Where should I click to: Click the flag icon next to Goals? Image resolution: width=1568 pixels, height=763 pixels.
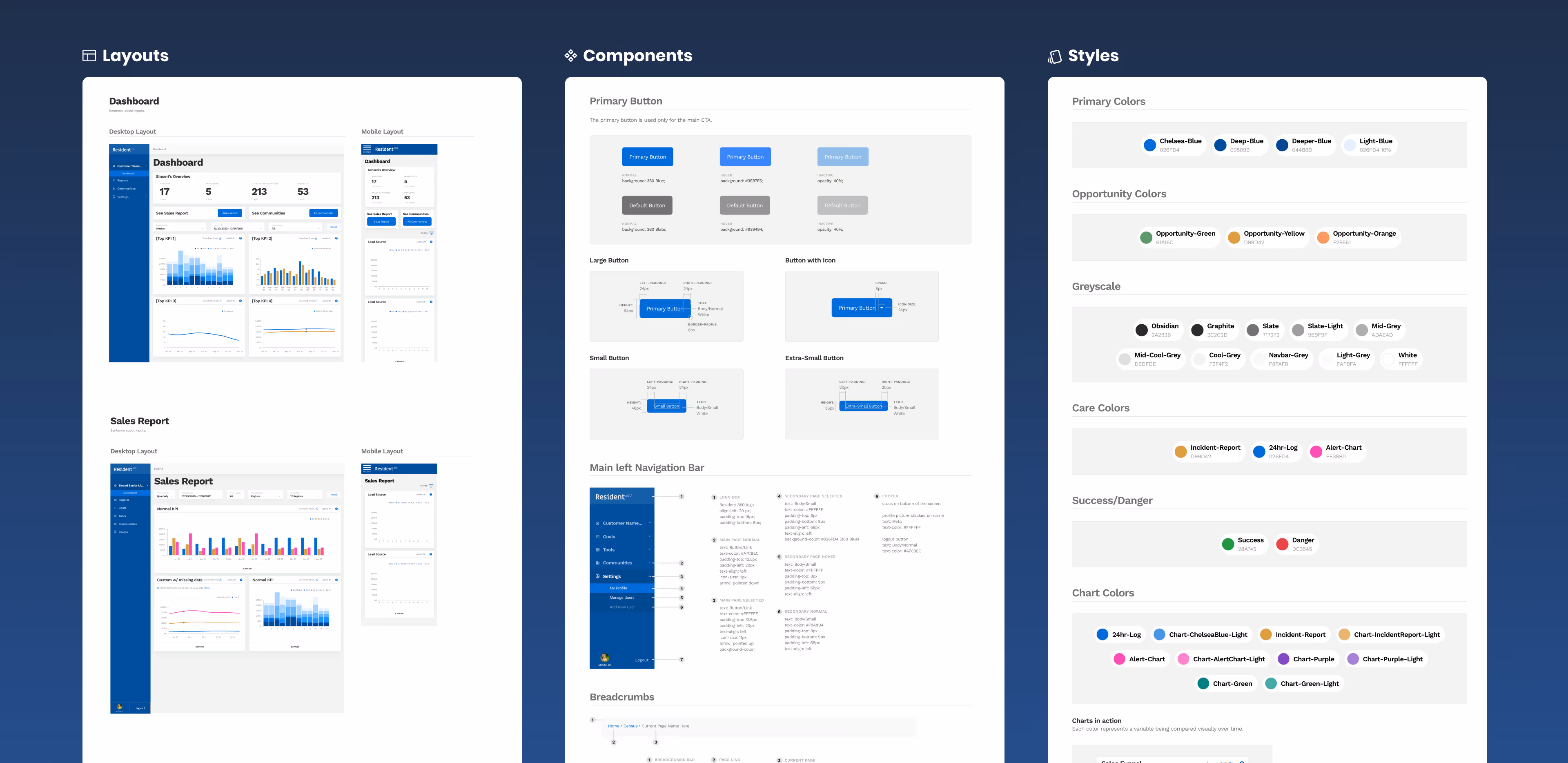tap(598, 536)
